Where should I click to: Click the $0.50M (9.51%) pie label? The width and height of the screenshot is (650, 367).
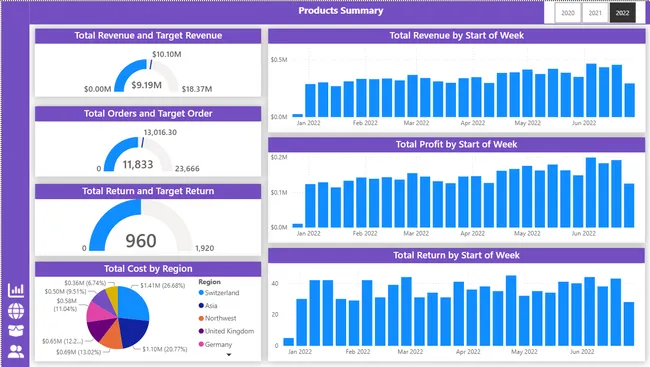click(65, 292)
